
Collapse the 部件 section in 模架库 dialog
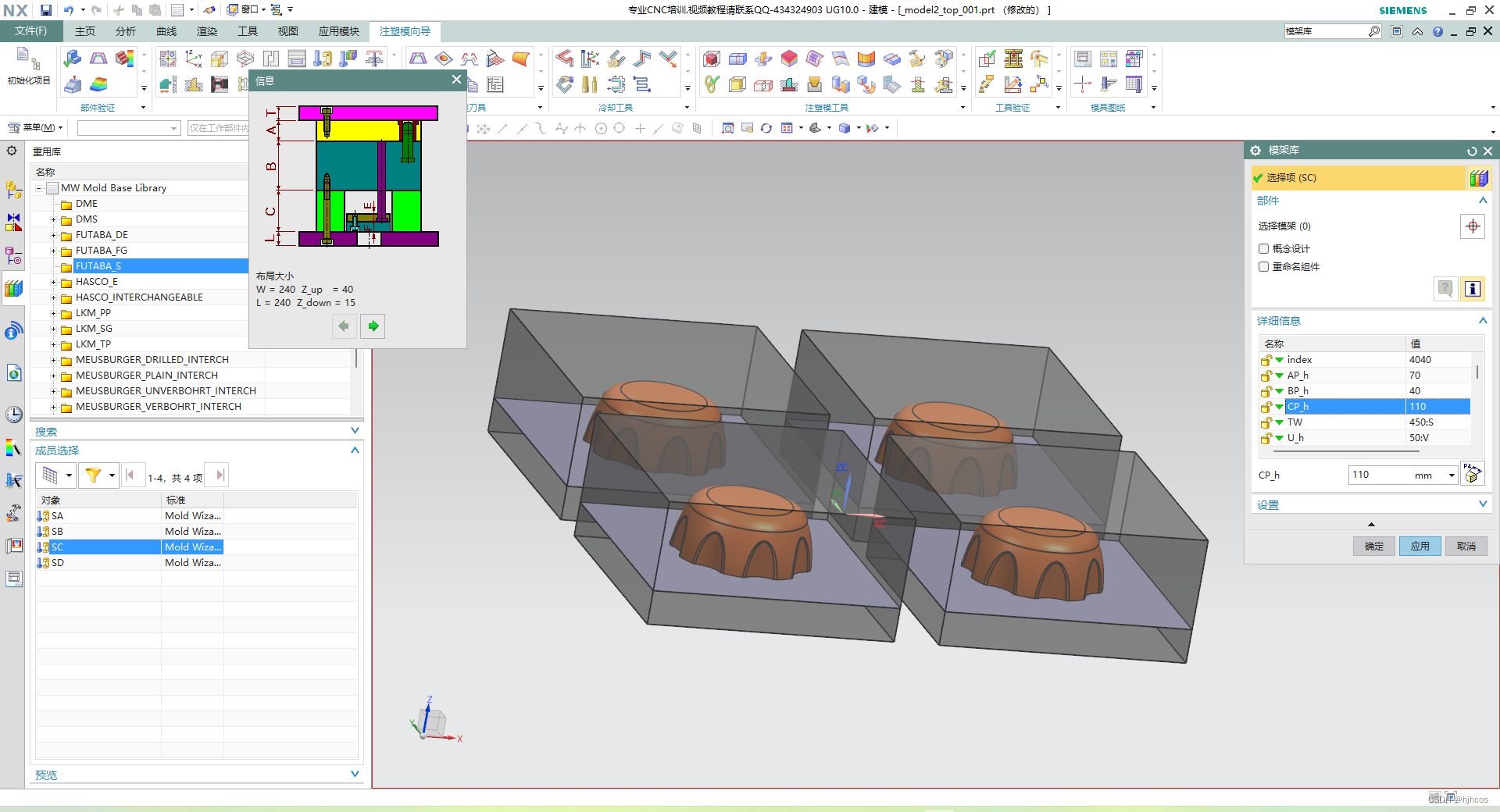[x=1483, y=201]
